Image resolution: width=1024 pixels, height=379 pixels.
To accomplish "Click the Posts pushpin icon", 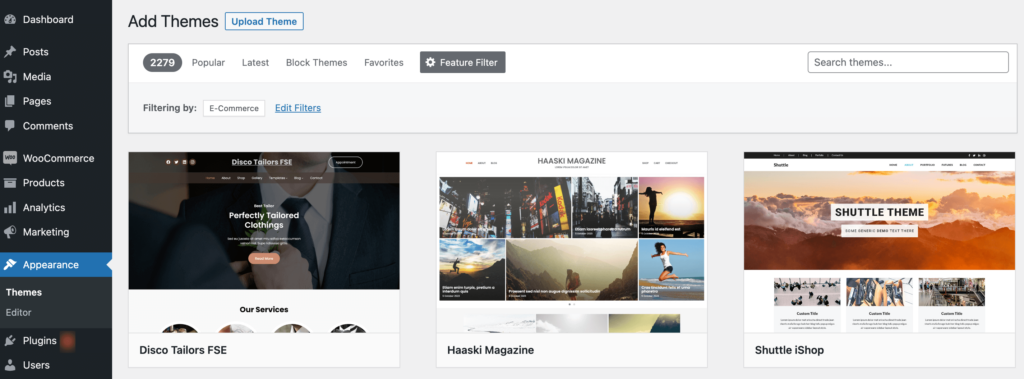I will tap(10, 52).
